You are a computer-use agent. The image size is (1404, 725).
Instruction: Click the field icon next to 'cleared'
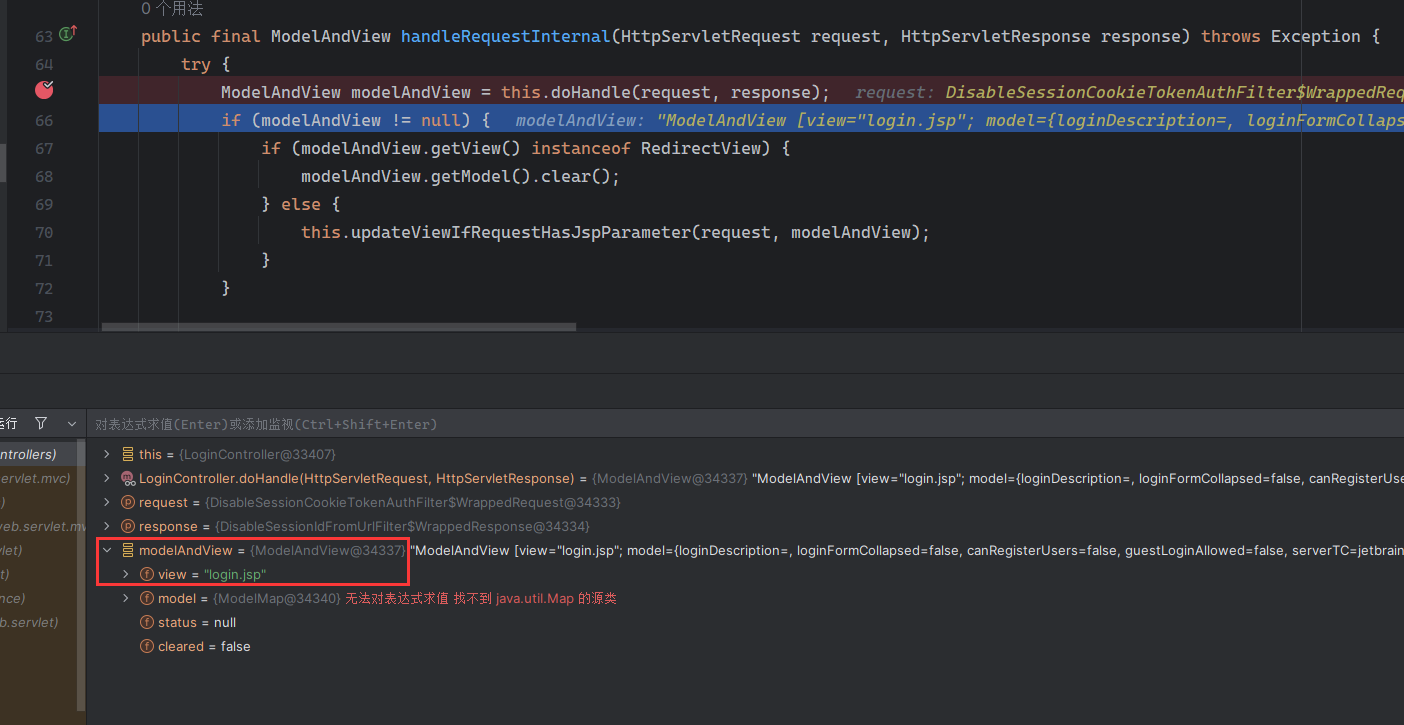[147, 646]
